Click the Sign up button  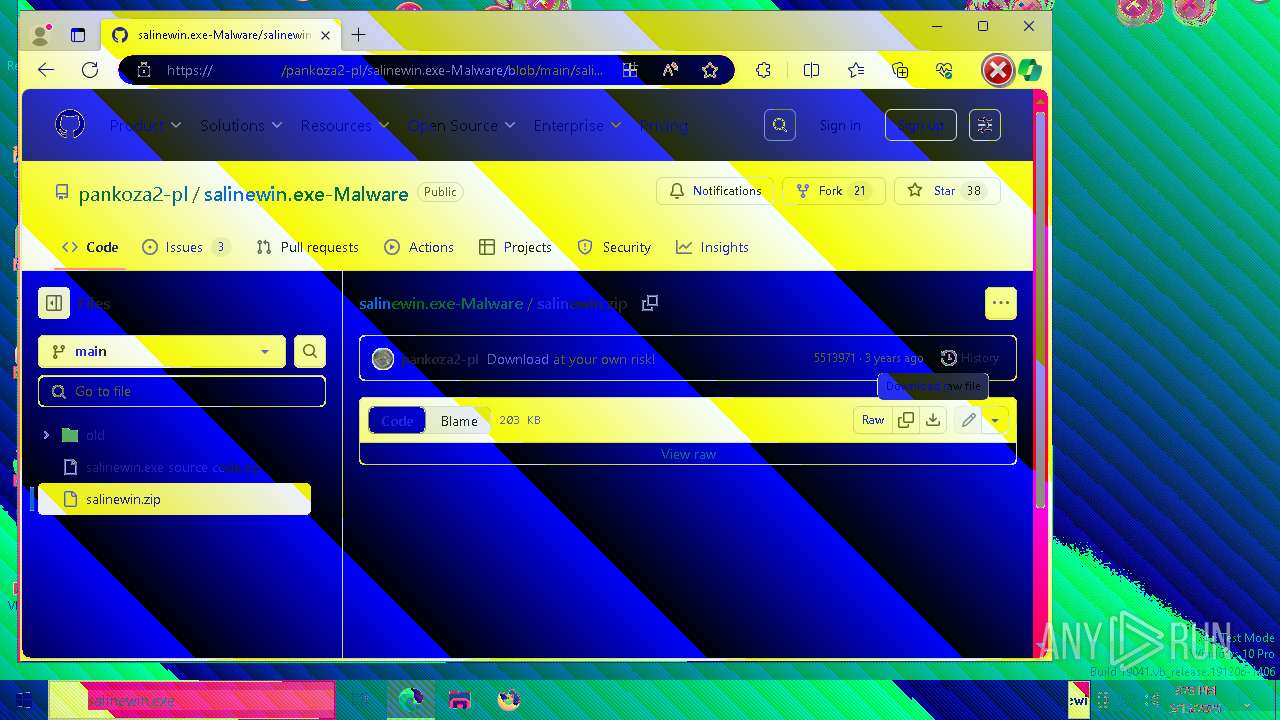[x=921, y=125]
